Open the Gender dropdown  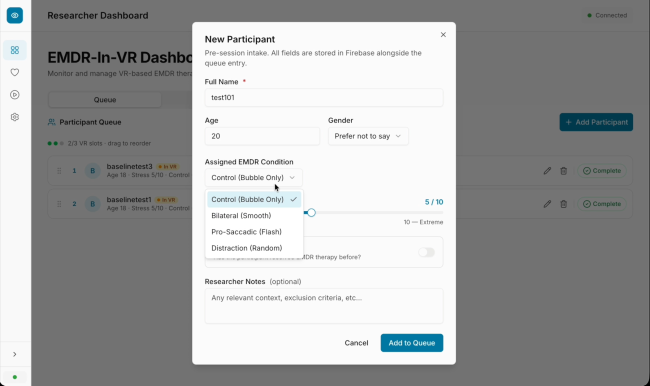click(368, 136)
